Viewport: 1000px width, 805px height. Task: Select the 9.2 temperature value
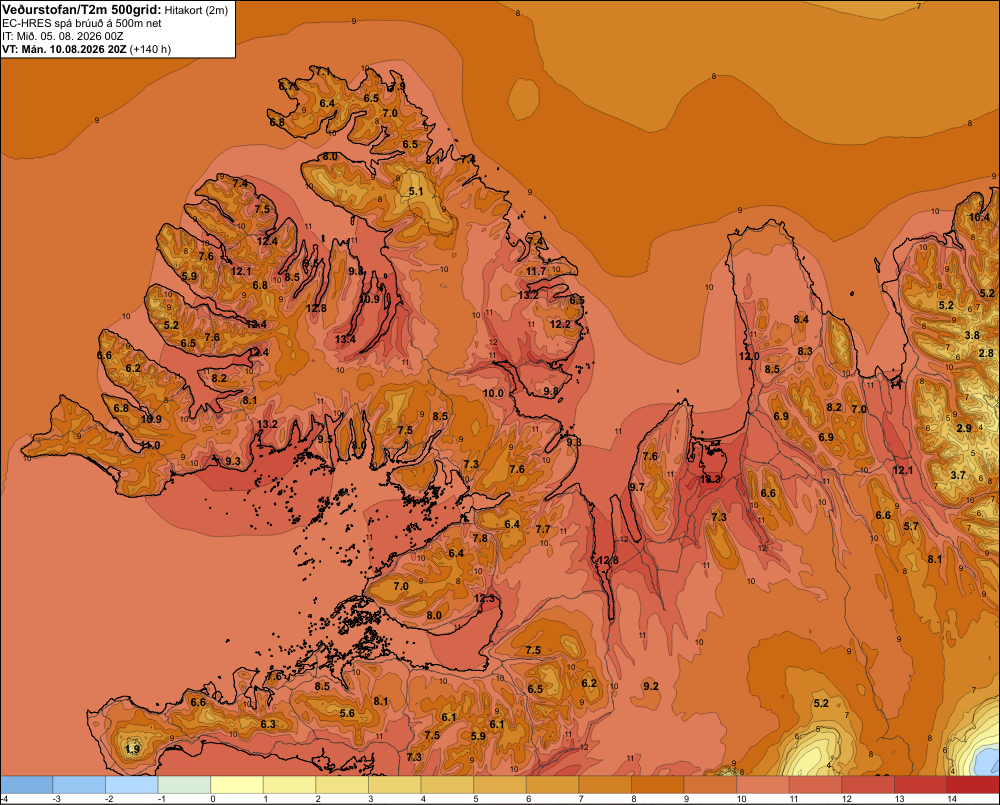coord(651,686)
